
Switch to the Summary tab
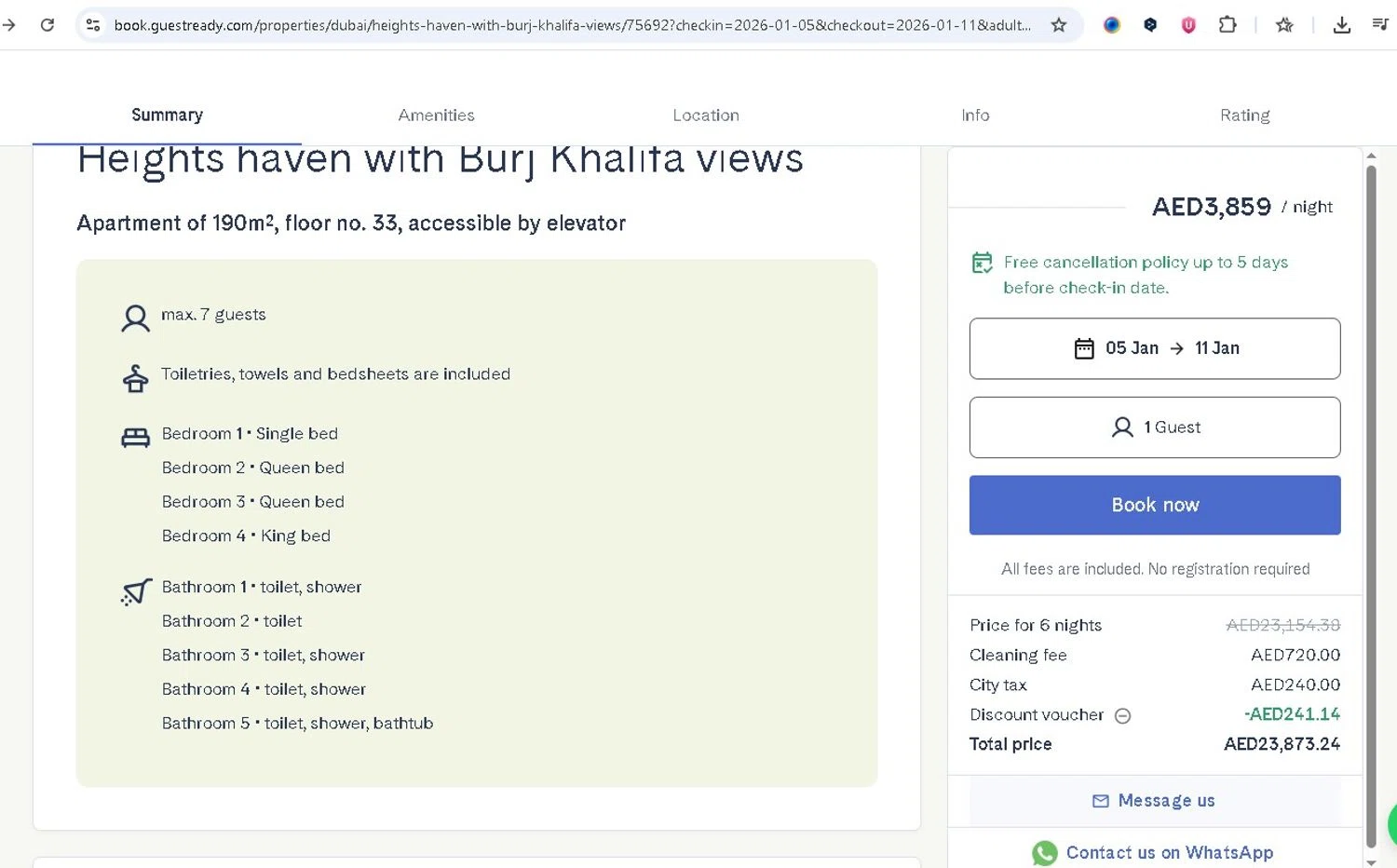167,115
